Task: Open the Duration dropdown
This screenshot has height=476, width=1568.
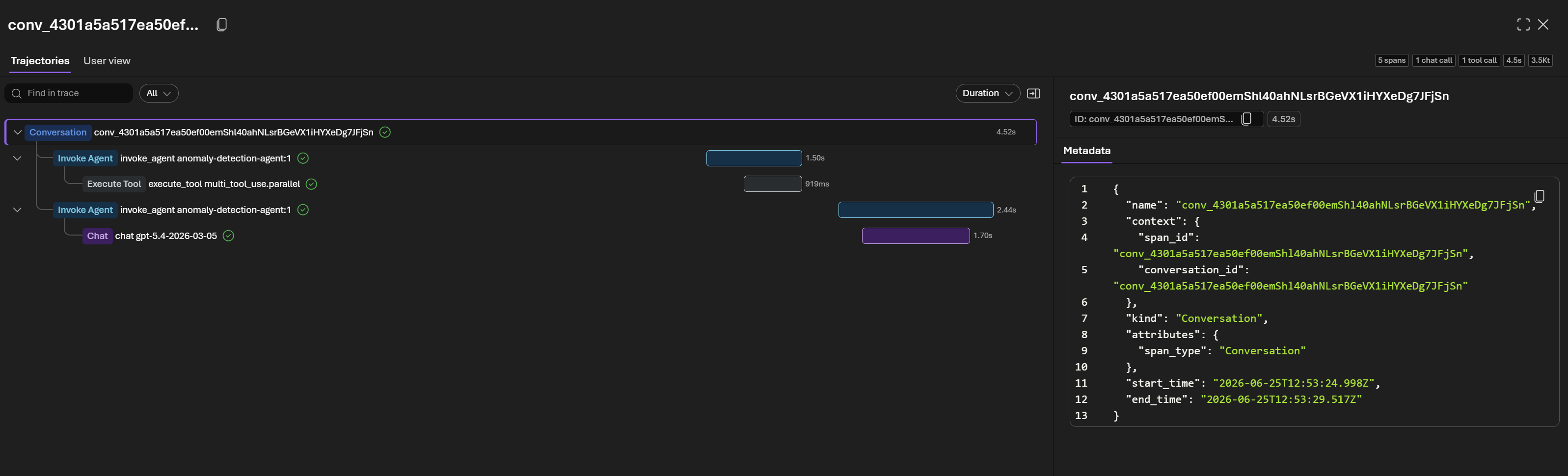Action: click(x=987, y=93)
